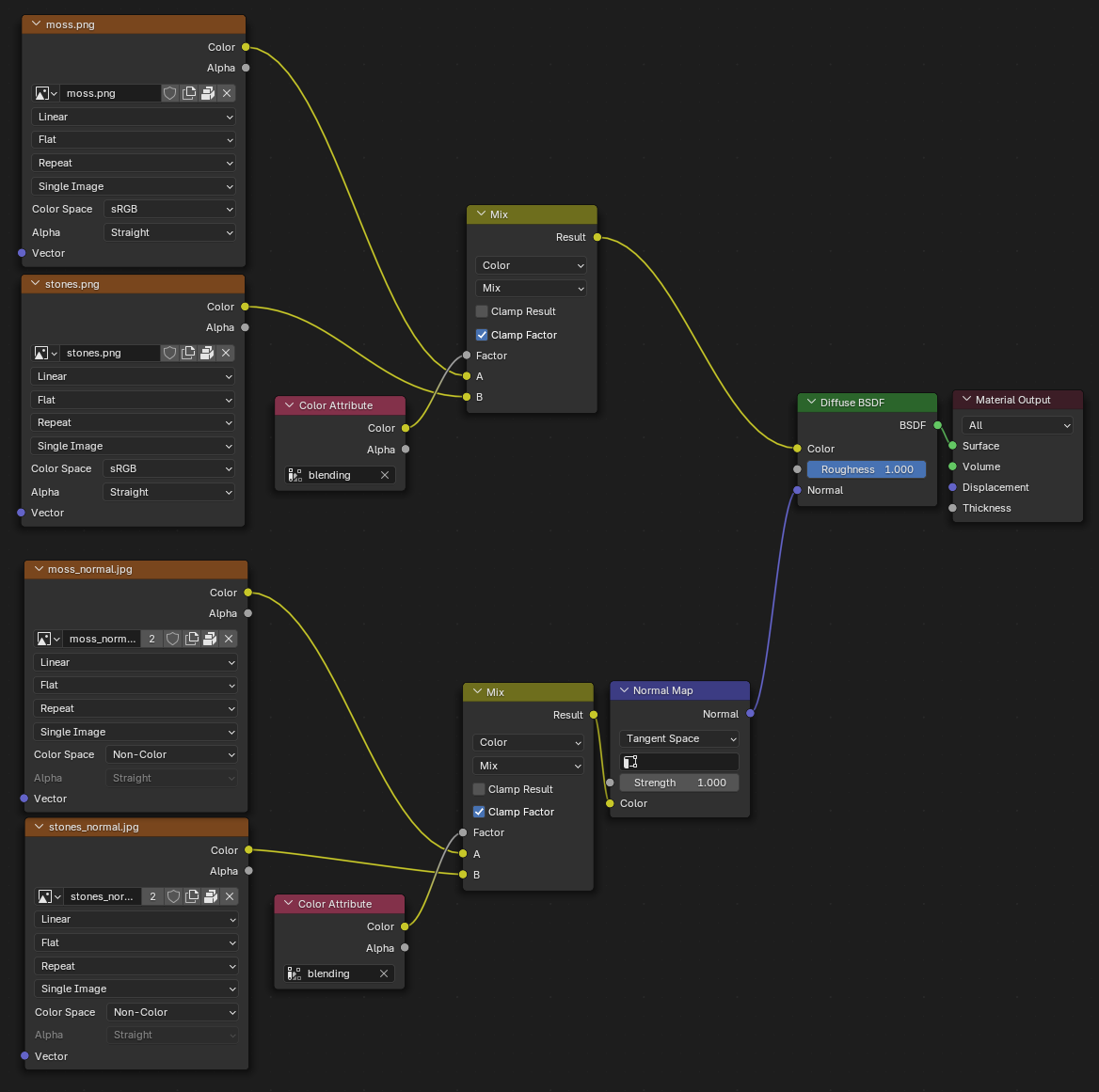Click new image copy icon on moss_normal.jpg node
The height and width of the screenshot is (1092, 1099).
(x=191, y=639)
